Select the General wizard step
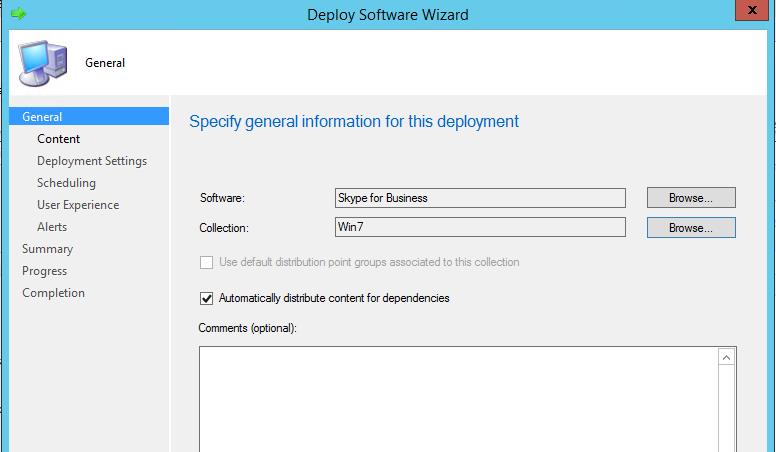776x452 pixels. 42,117
